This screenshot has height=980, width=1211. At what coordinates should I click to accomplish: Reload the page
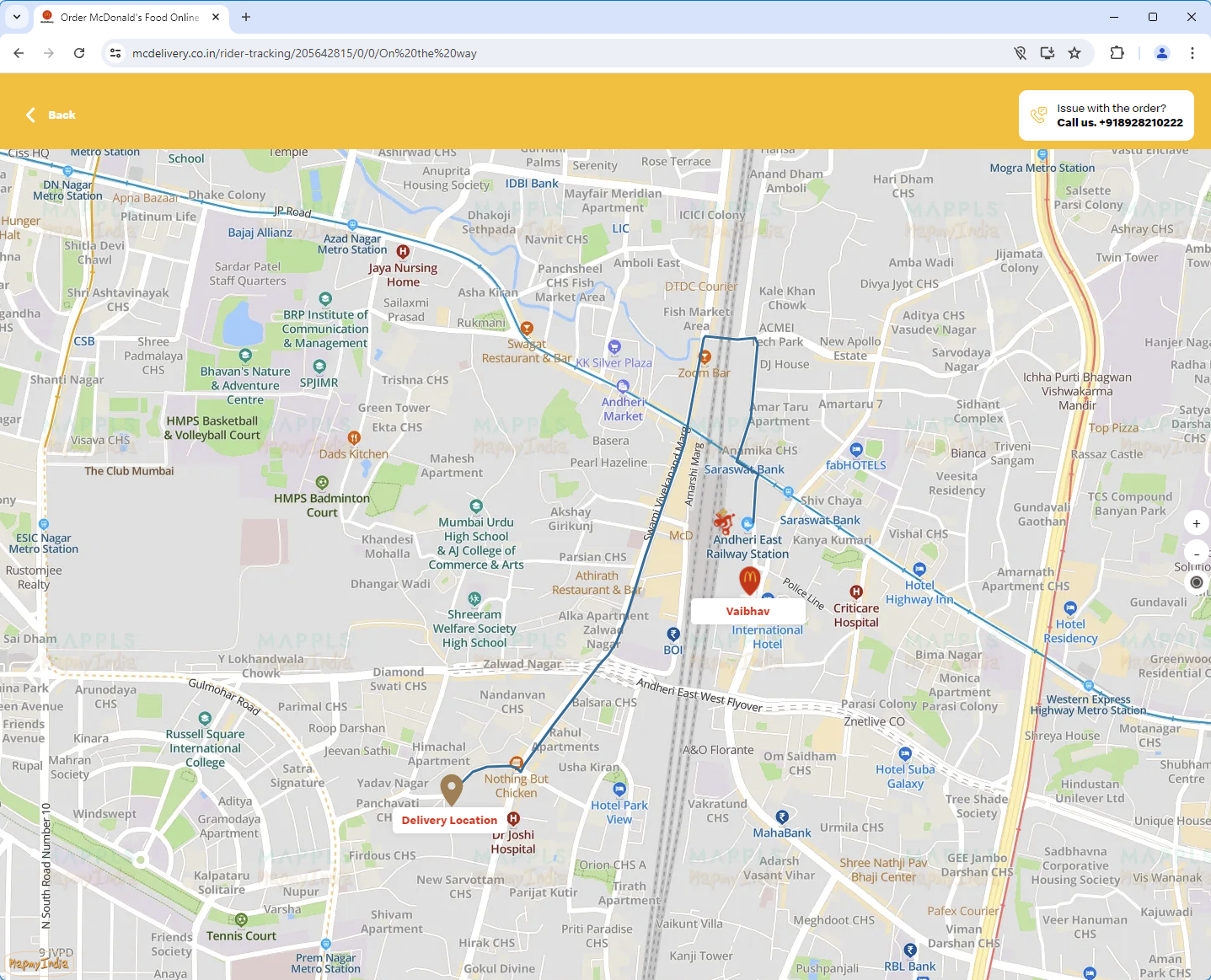click(x=79, y=53)
